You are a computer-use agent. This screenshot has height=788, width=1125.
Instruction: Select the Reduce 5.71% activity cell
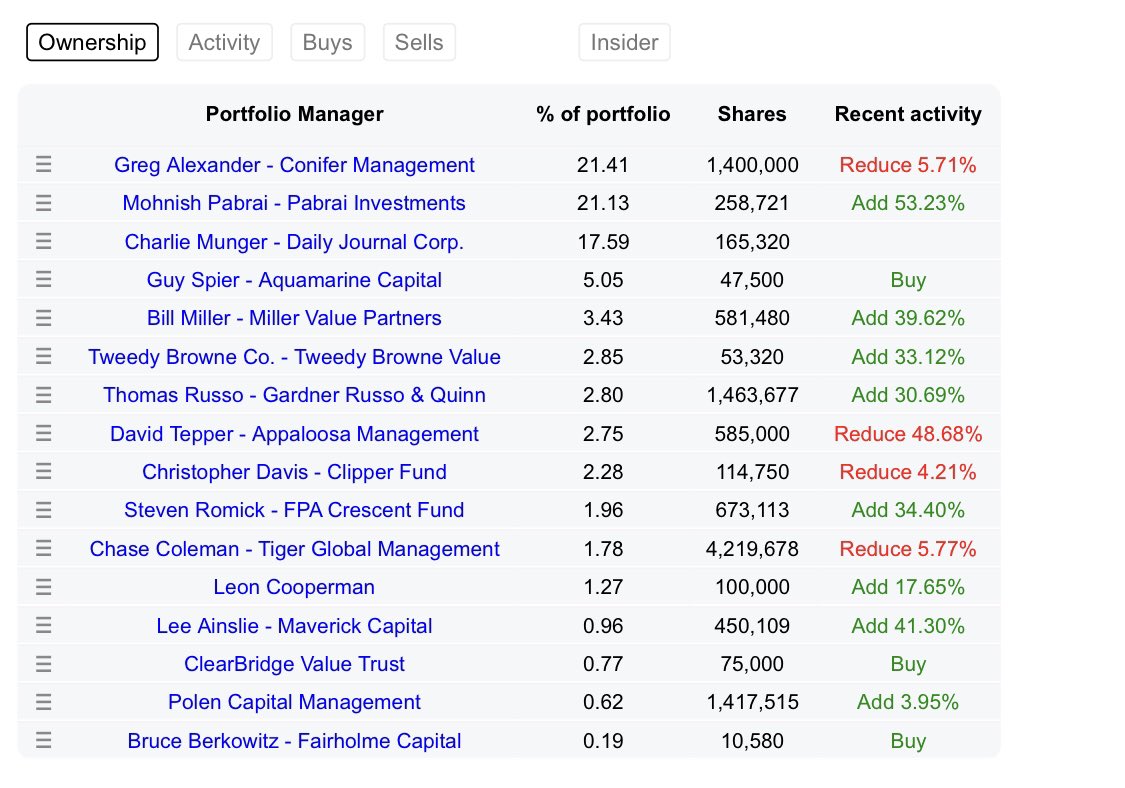(908, 165)
